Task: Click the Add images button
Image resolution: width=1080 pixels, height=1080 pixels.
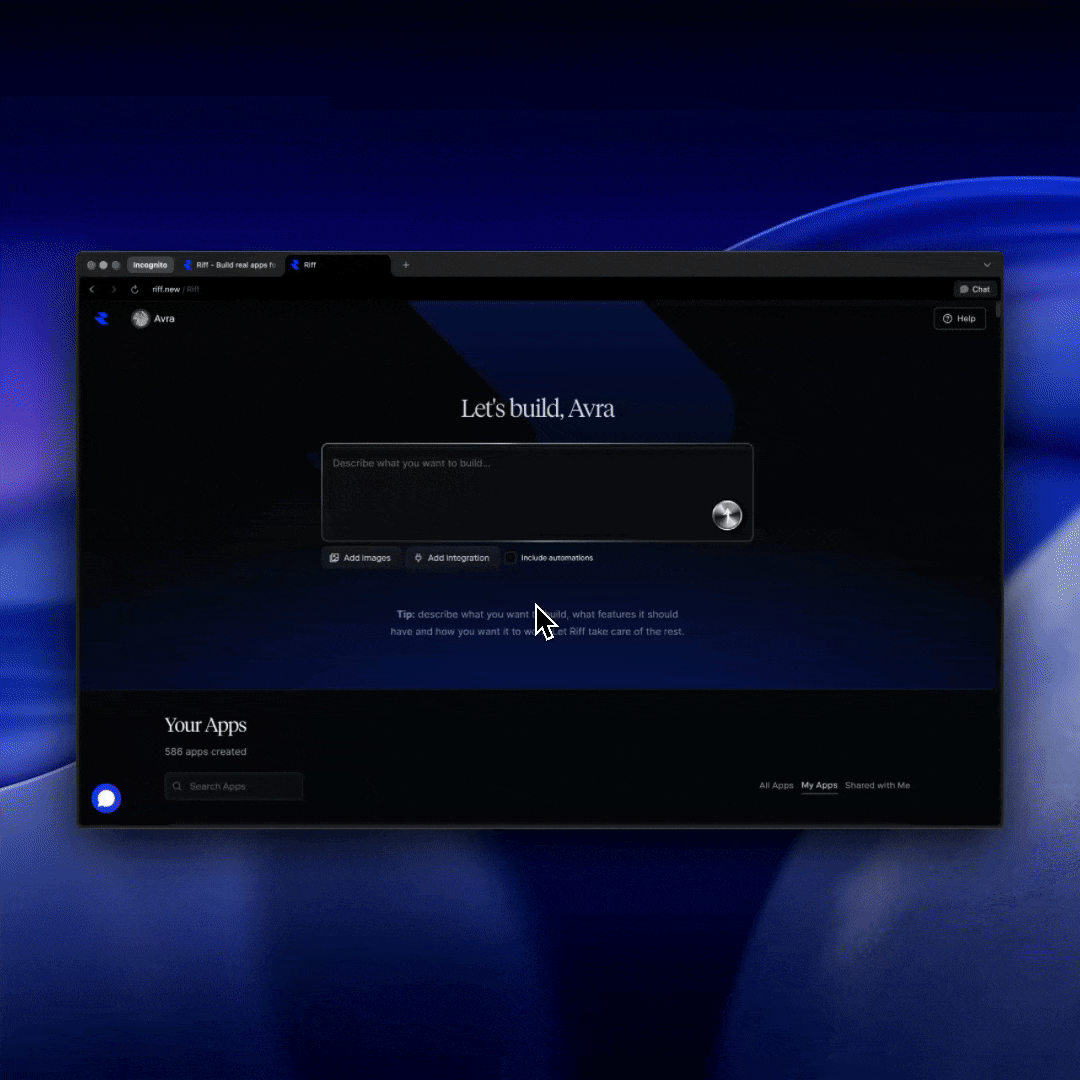Action: tap(361, 558)
